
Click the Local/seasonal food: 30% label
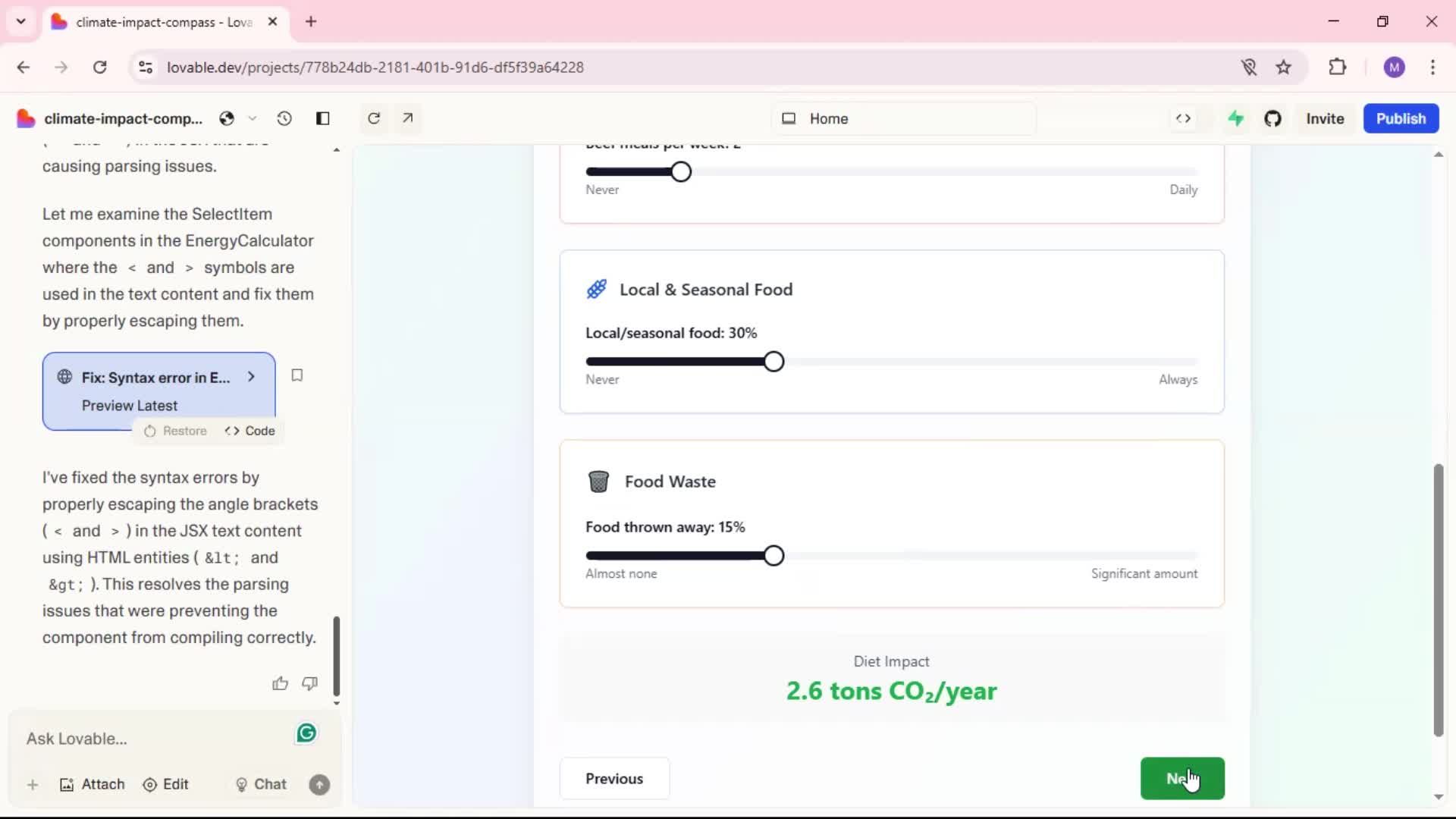[x=671, y=333]
